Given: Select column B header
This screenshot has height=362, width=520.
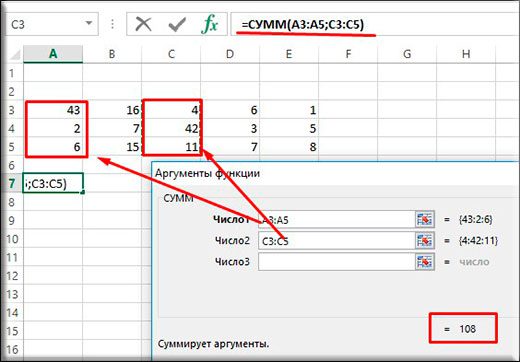Looking at the screenshot, I should click(x=112, y=54).
